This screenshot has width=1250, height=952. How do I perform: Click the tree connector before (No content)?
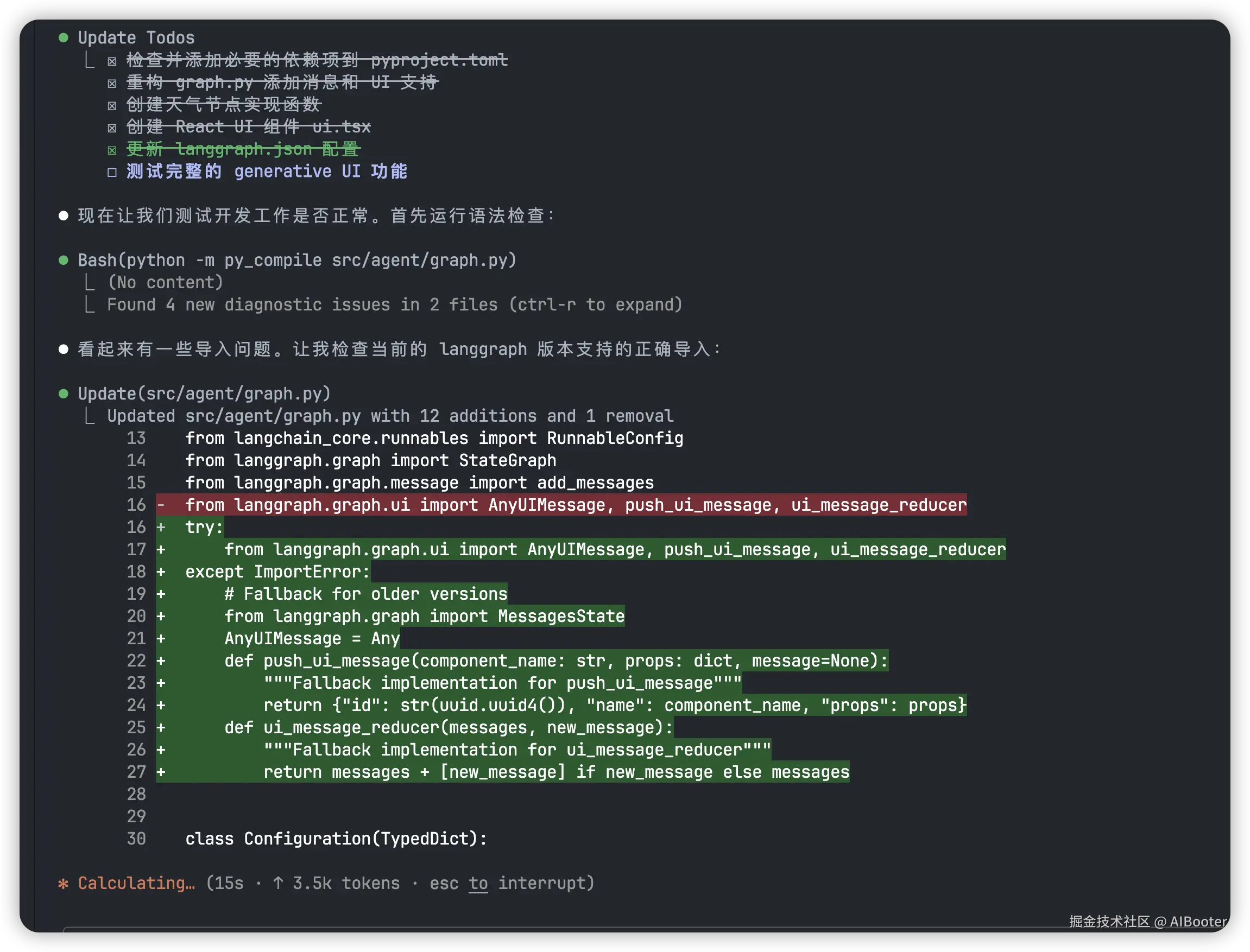(x=90, y=282)
